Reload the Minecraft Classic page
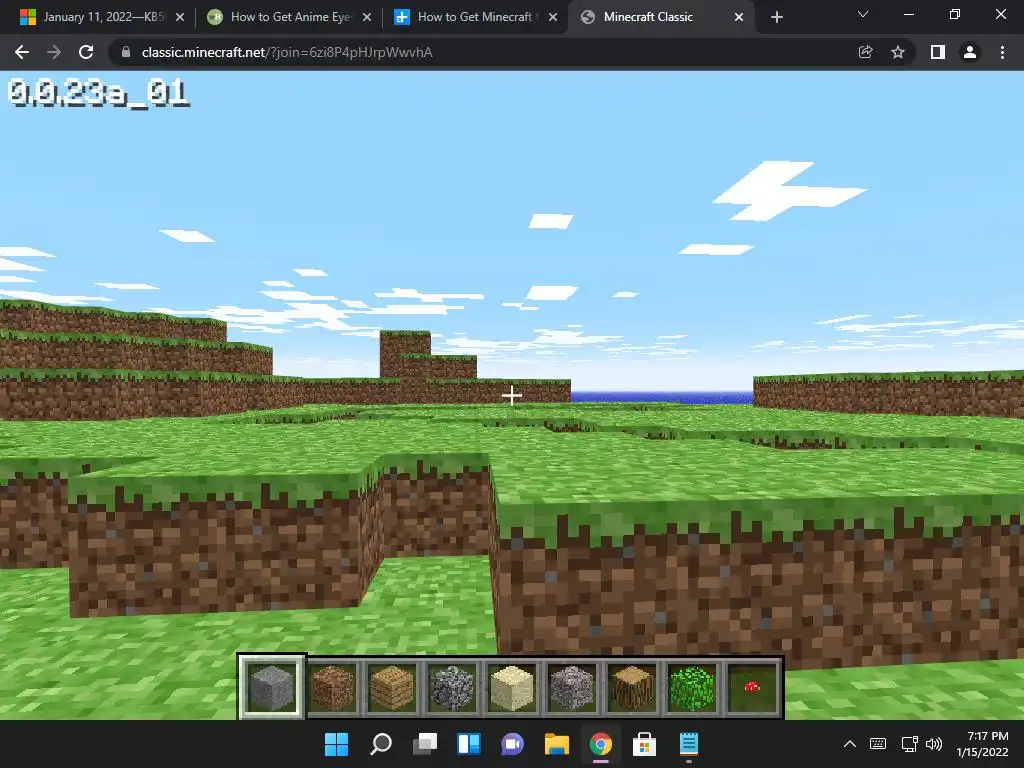The height and width of the screenshot is (768, 1024). click(x=86, y=52)
